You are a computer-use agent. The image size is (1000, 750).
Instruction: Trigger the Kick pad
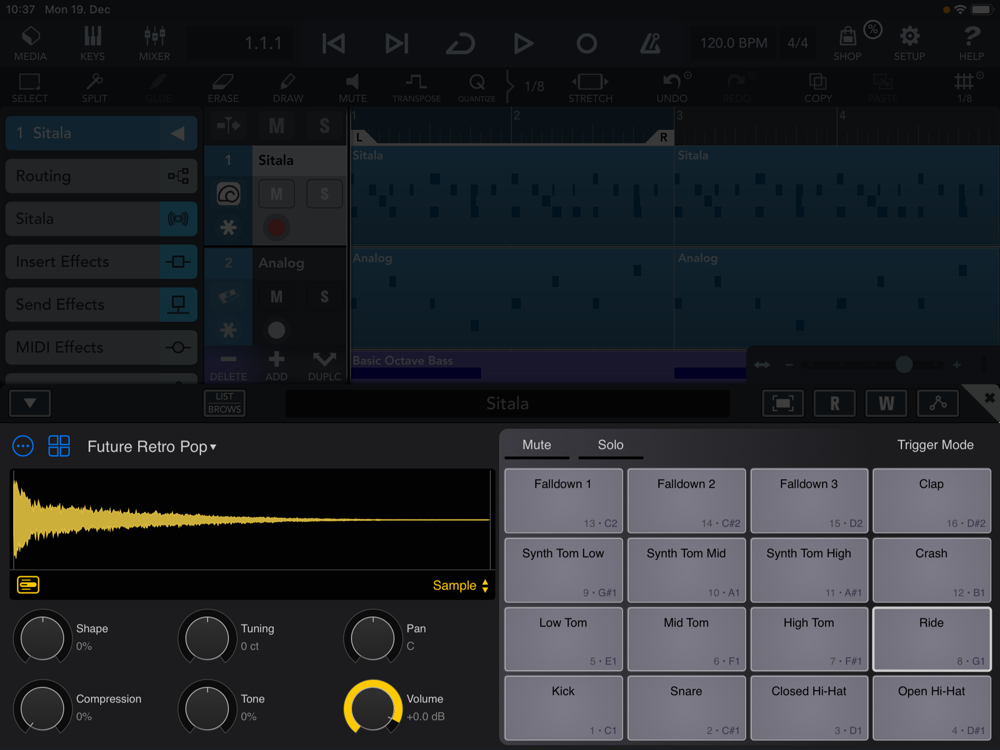click(563, 708)
